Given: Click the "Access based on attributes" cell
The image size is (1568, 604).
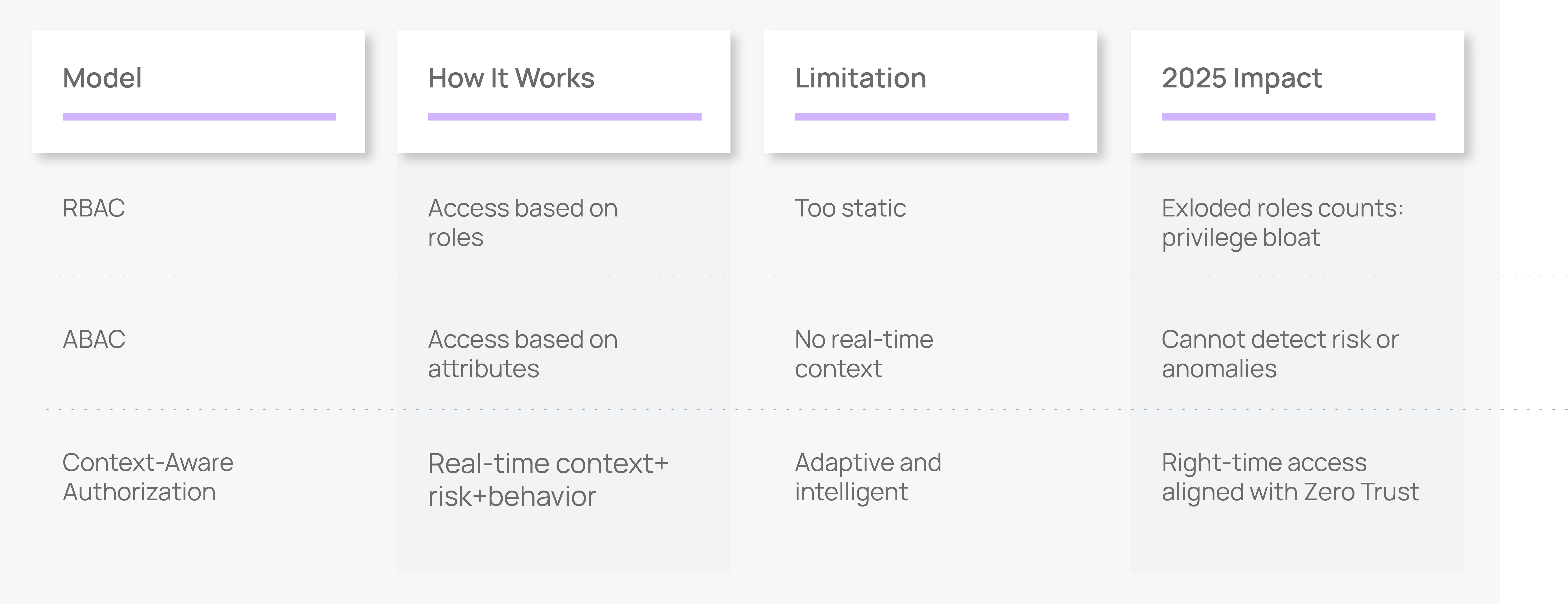Looking at the screenshot, I should [522, 354].
